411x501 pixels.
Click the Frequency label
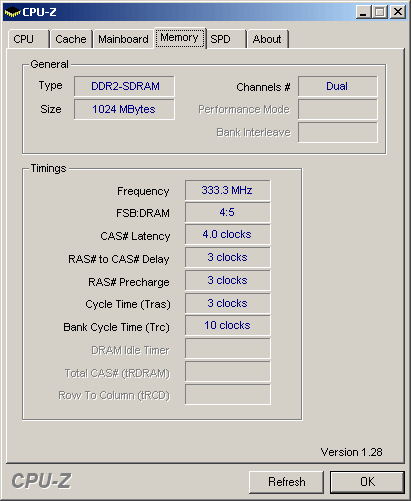143,191
